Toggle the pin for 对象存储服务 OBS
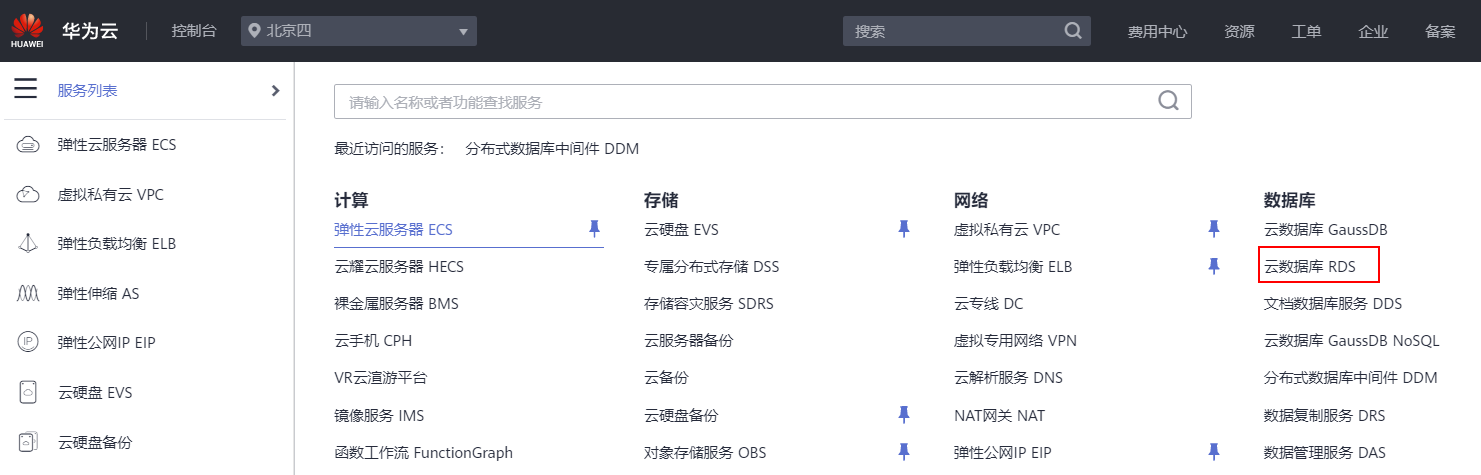 click(x=904, y=452)
